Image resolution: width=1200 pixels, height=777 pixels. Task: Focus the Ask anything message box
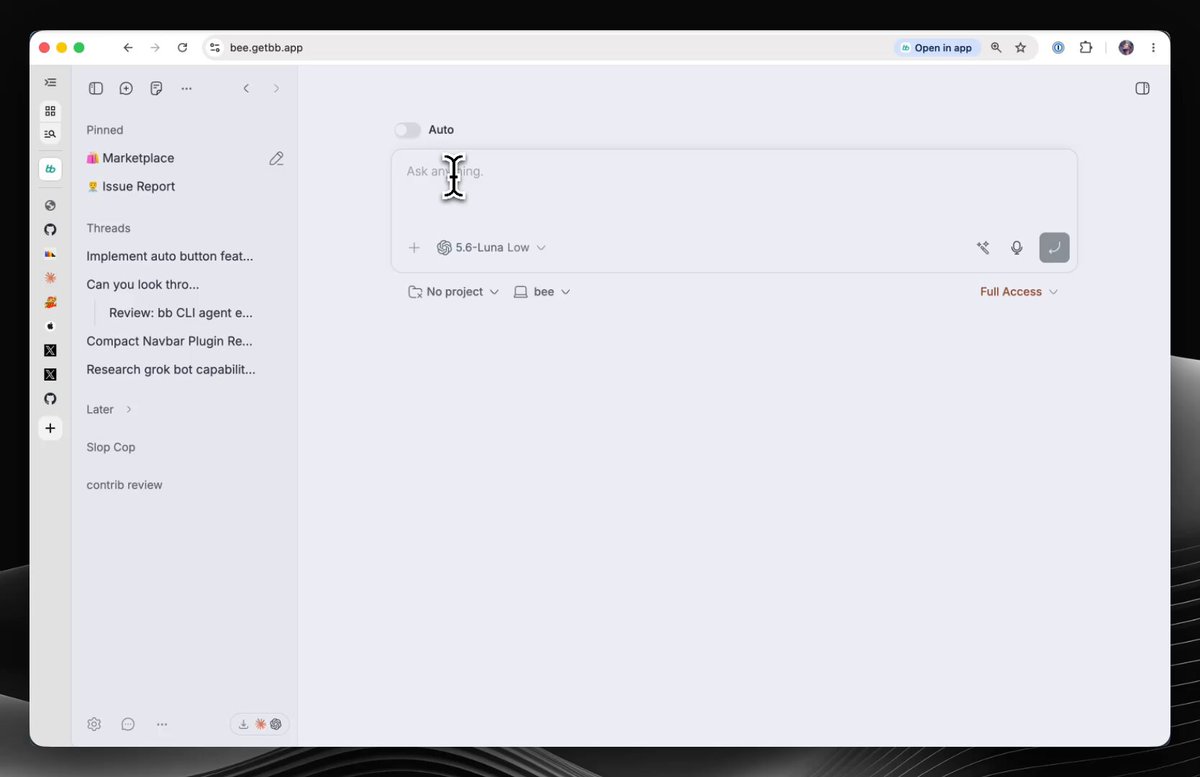coord(734,190)
